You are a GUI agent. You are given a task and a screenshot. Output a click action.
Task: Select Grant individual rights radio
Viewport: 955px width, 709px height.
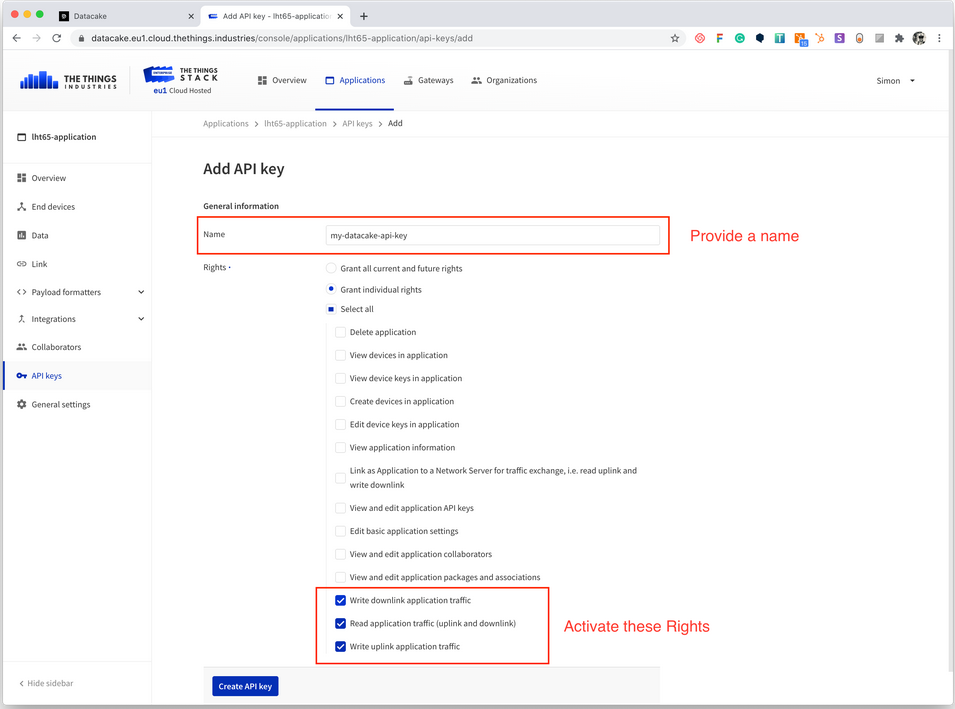point(331,289)
